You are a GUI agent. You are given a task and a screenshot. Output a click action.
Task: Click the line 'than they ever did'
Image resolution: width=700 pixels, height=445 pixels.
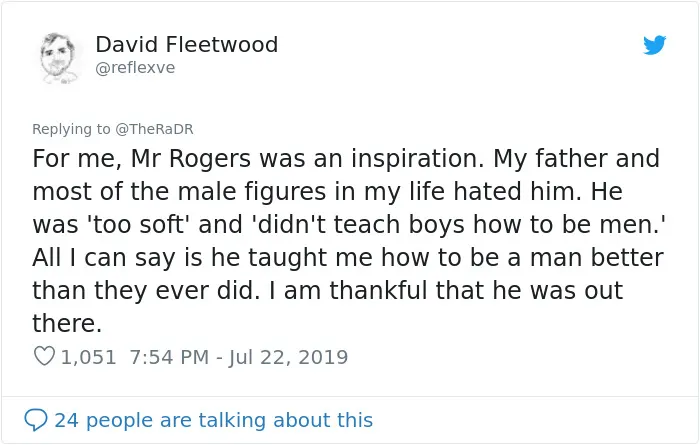coord(145,291)
